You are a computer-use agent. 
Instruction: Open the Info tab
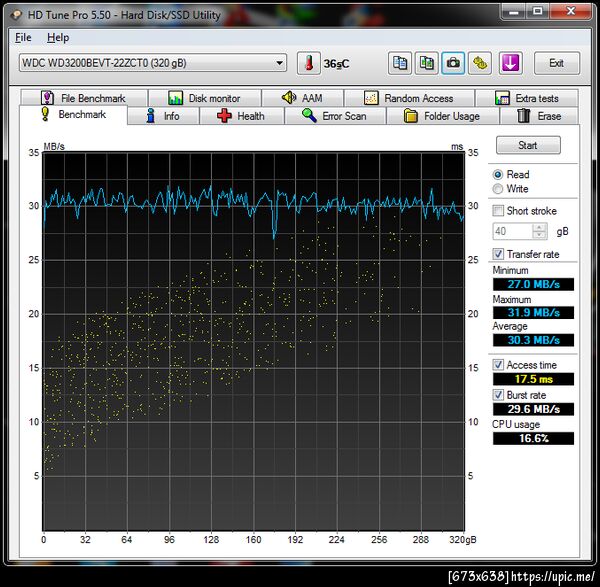tap(163, 116)
